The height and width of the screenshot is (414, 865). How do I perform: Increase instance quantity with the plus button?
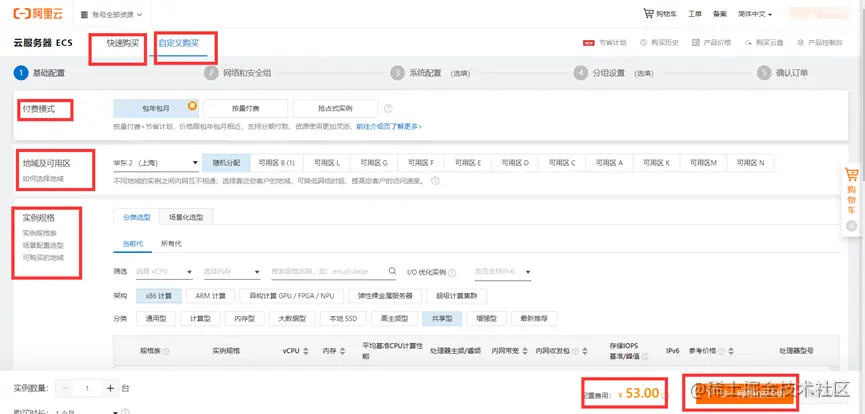coord(110,388)
